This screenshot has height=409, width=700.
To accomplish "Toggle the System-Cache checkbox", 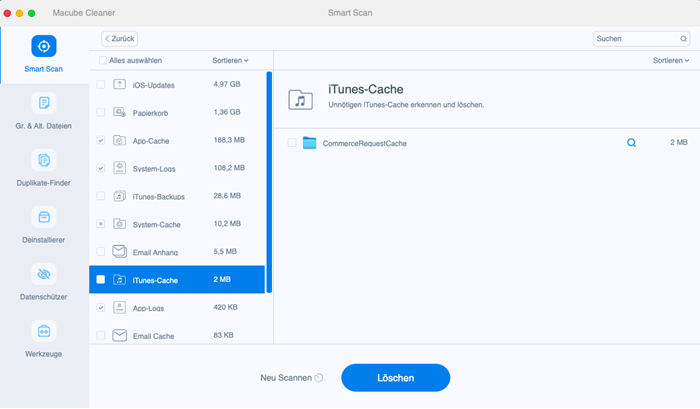I will tap(101, 224).
